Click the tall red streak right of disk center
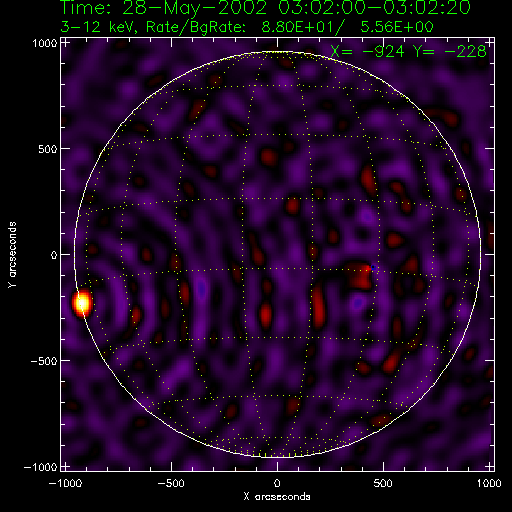The image size is (512, 512). tap(319, 307)
